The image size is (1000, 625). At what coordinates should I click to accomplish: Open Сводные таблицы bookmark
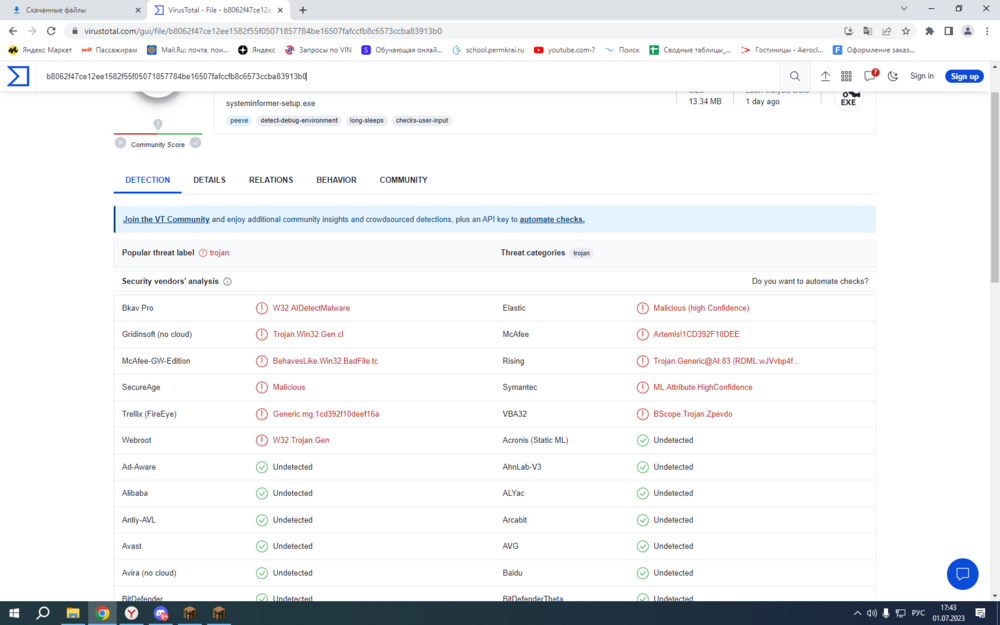690,50
